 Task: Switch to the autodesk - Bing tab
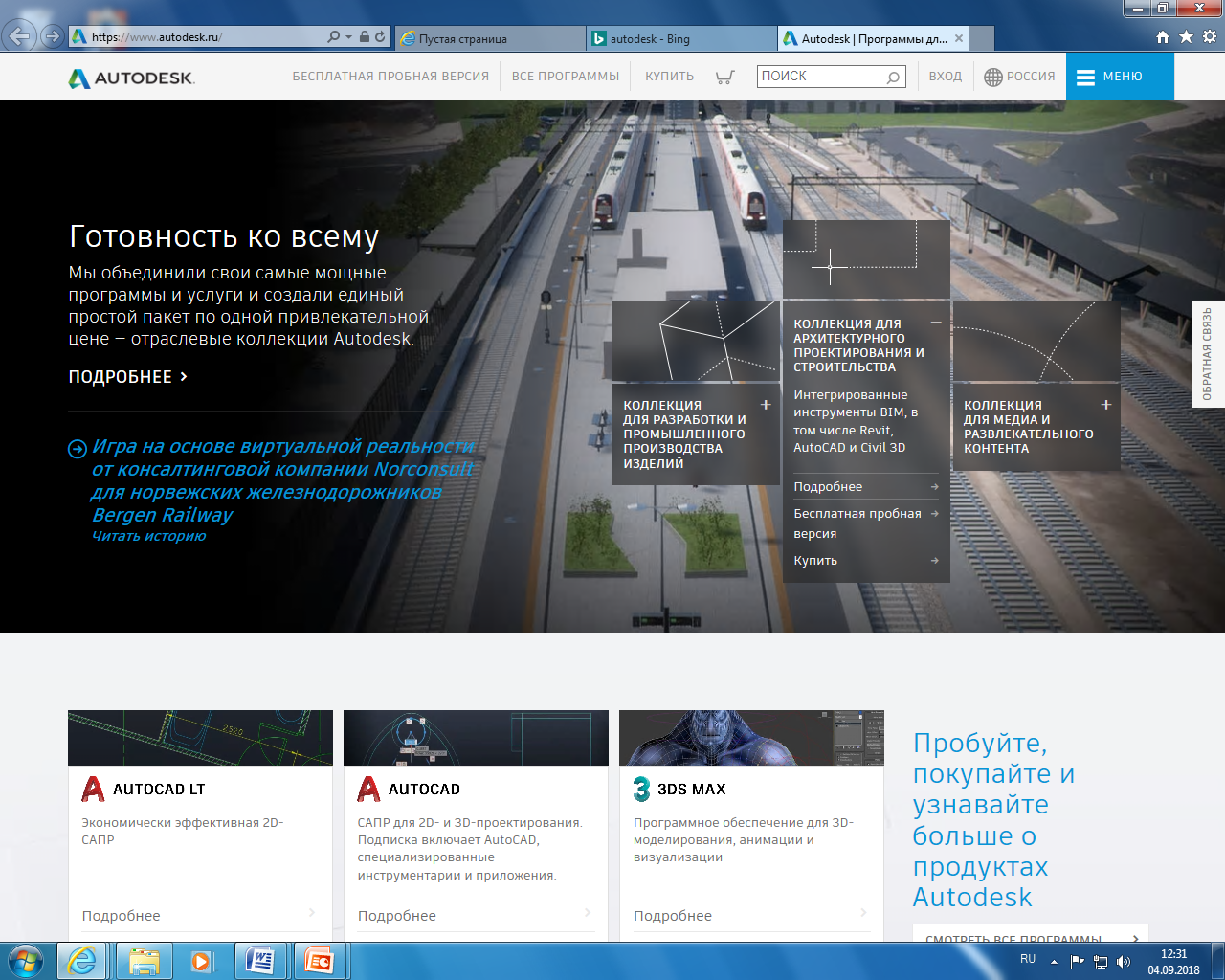pos(681,38)
